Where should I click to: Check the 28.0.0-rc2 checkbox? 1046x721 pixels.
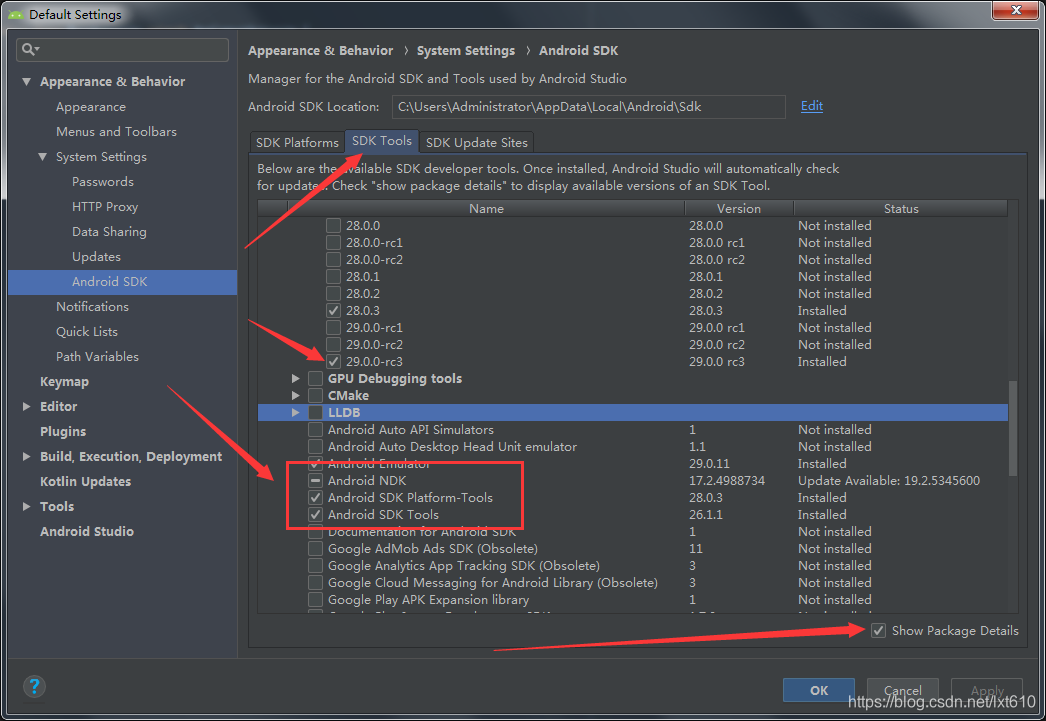(334, 259)
